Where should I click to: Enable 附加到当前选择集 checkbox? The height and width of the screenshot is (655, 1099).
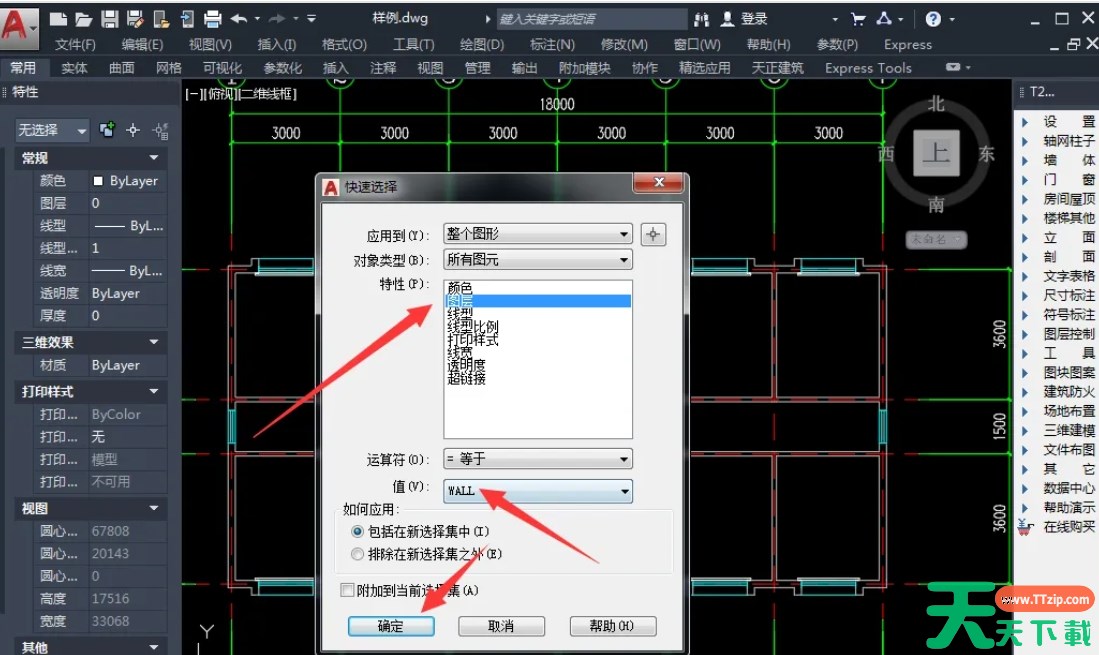coord(347,591)
